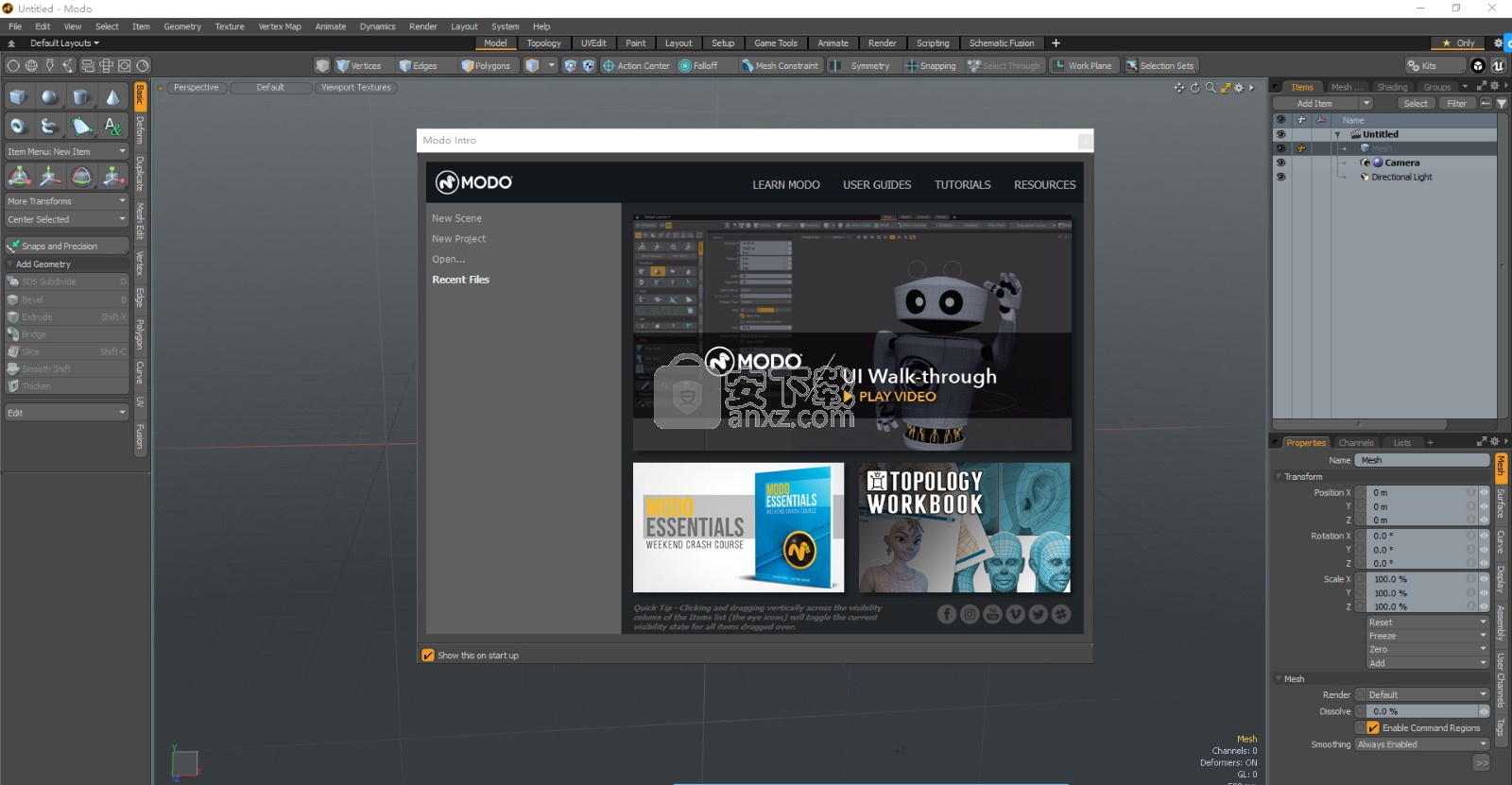Open the Topology Workbook thumbnail
1512x785 pixels.
point(964,527)
